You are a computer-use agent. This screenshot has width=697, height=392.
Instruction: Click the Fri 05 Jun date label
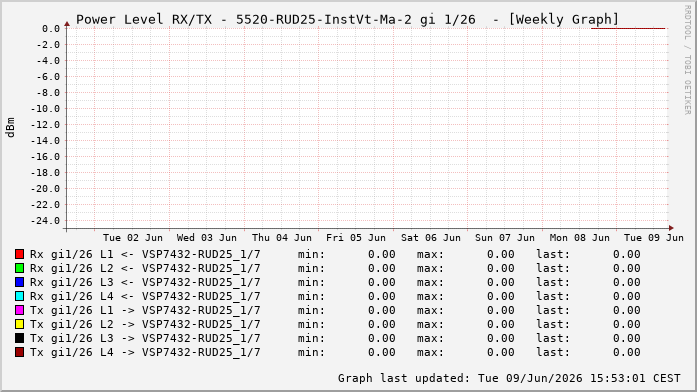[x=356, y=238]
